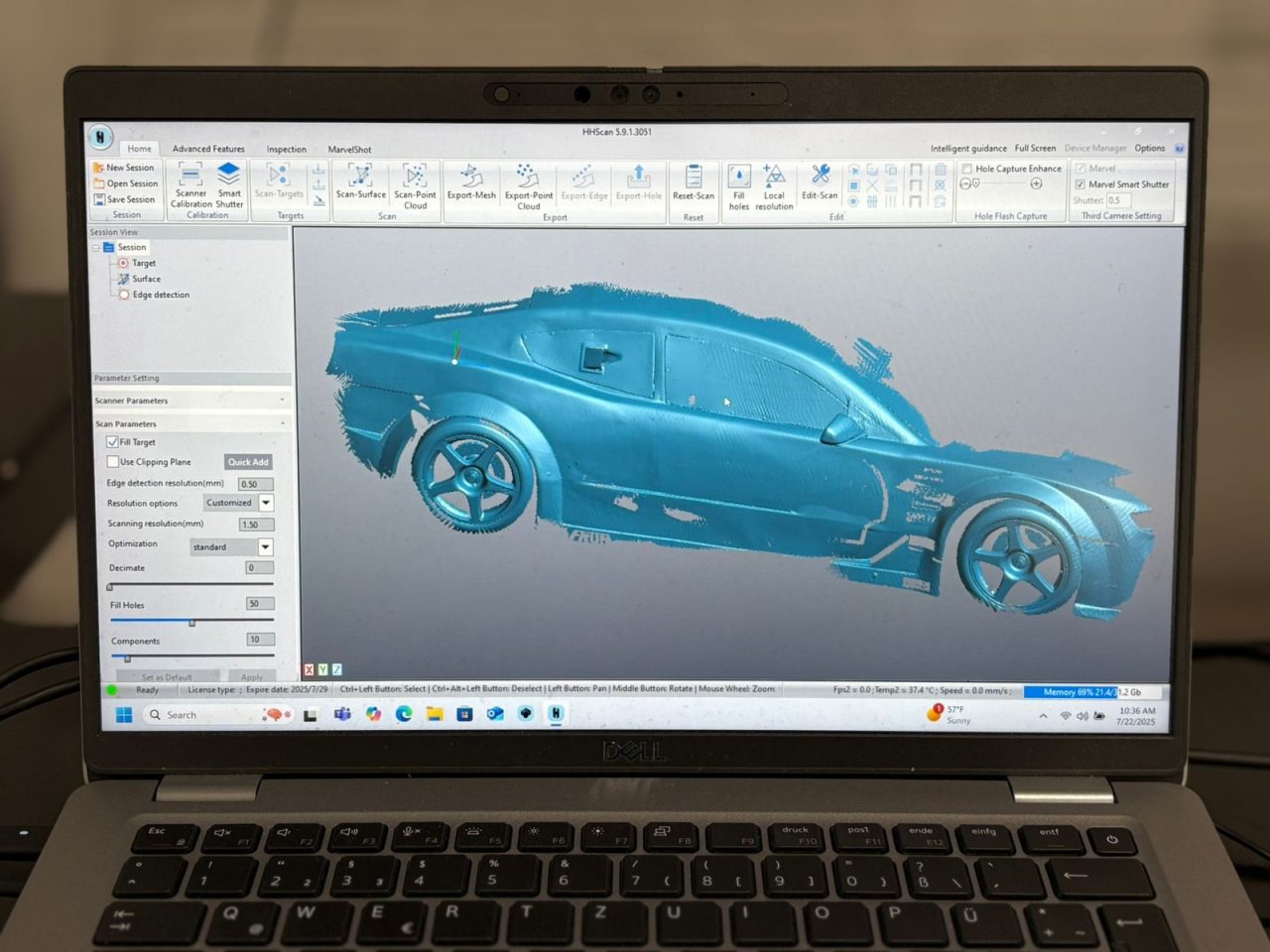The width and height of the screenshot is (1270, 952).
Task: Open the Inspection ribbon tab
Action: point(286,149)
